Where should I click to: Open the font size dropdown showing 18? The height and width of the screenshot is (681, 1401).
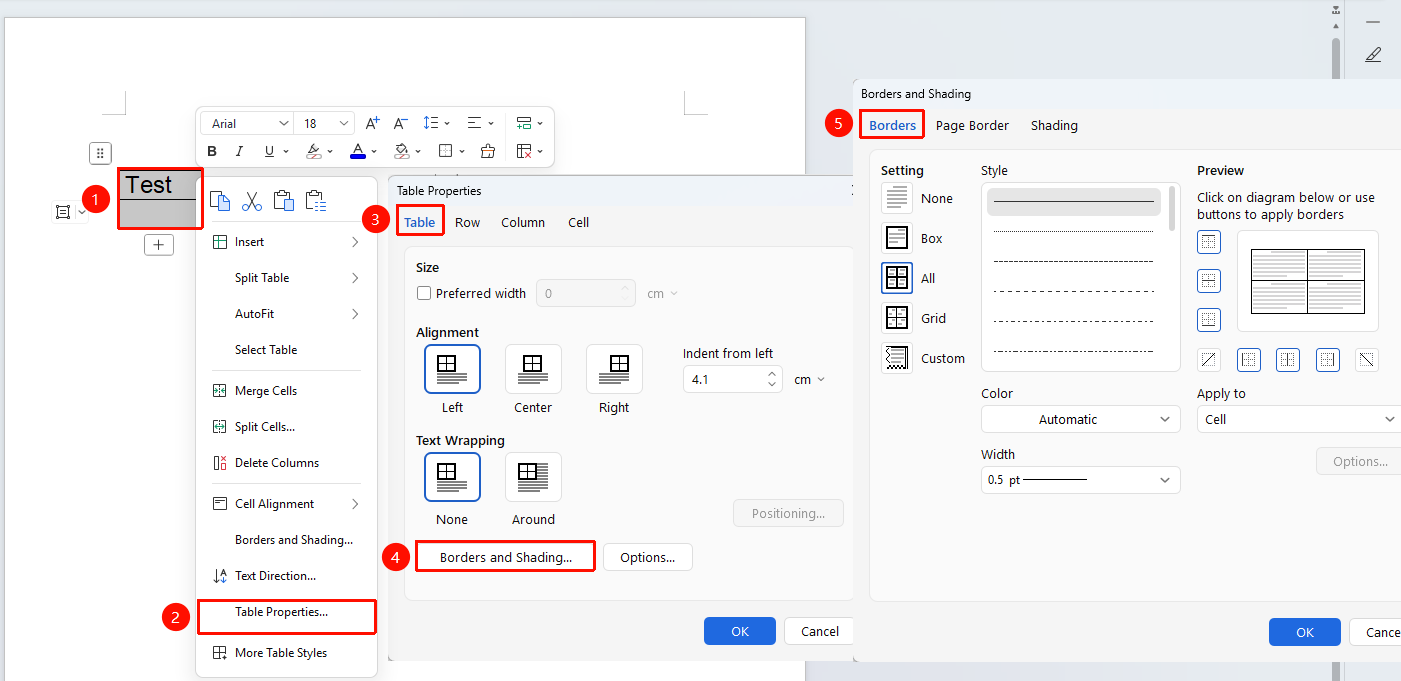coord(326,123)
